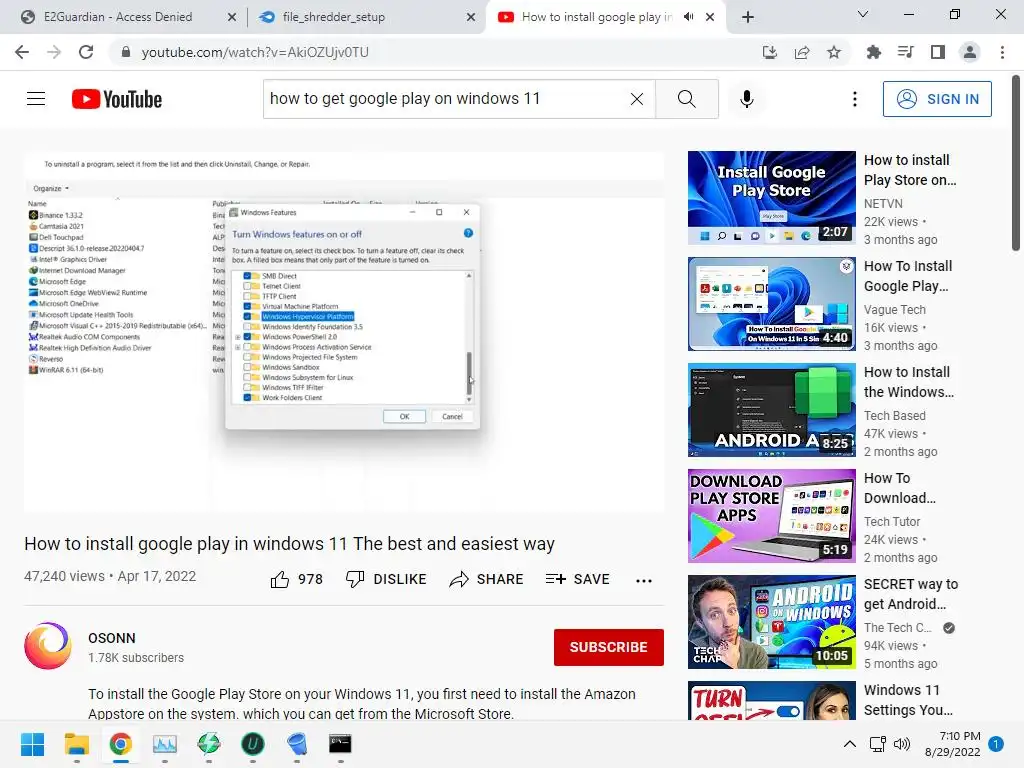The height and width of the screenshot is (768, 1024).
Task: Open 'How To Install Google Play…' title
Action: coord(908,276)
